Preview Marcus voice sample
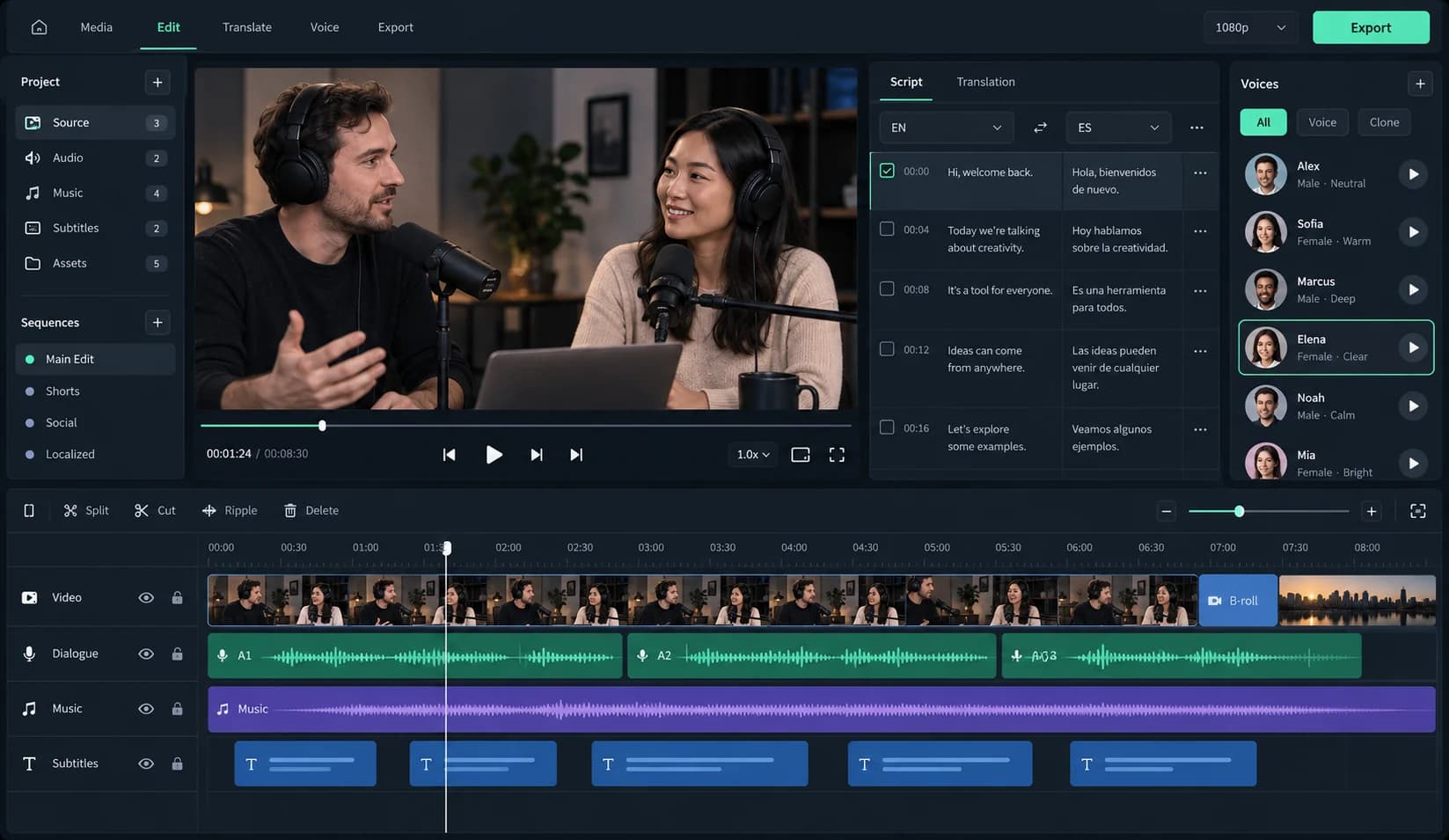 1413,289
